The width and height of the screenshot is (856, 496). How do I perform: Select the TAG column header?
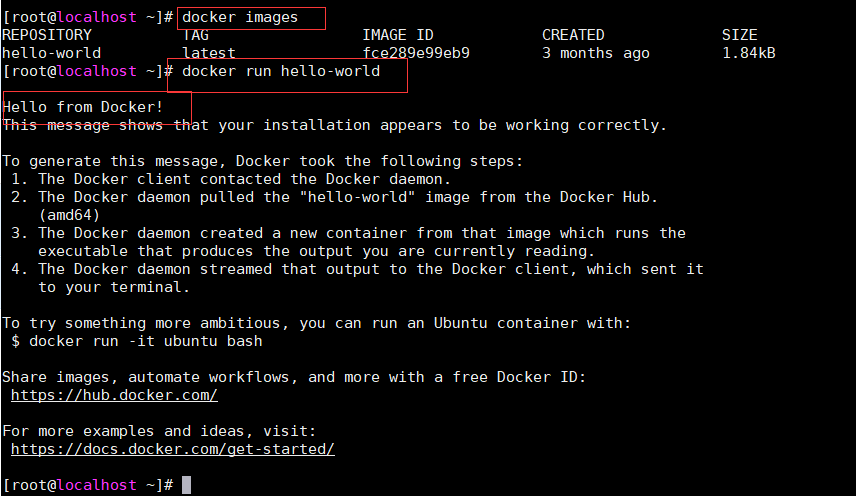(195, 35)
